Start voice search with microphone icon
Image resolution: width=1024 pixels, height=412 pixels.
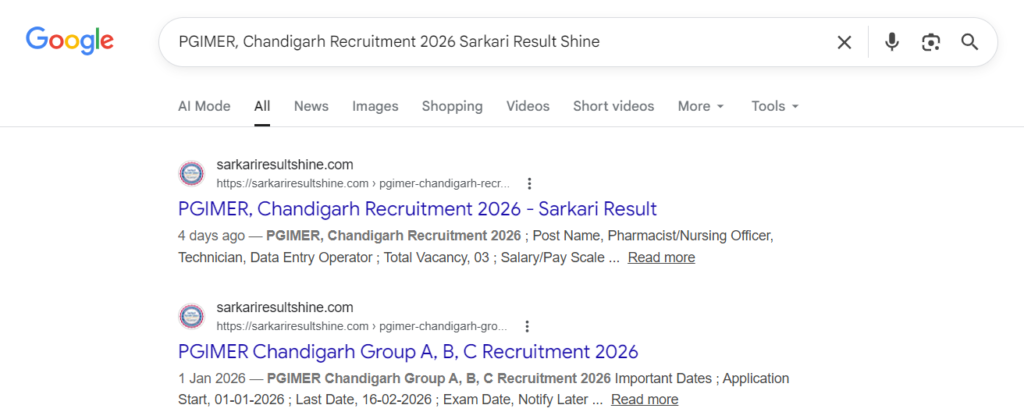click(x=892, y=42)
